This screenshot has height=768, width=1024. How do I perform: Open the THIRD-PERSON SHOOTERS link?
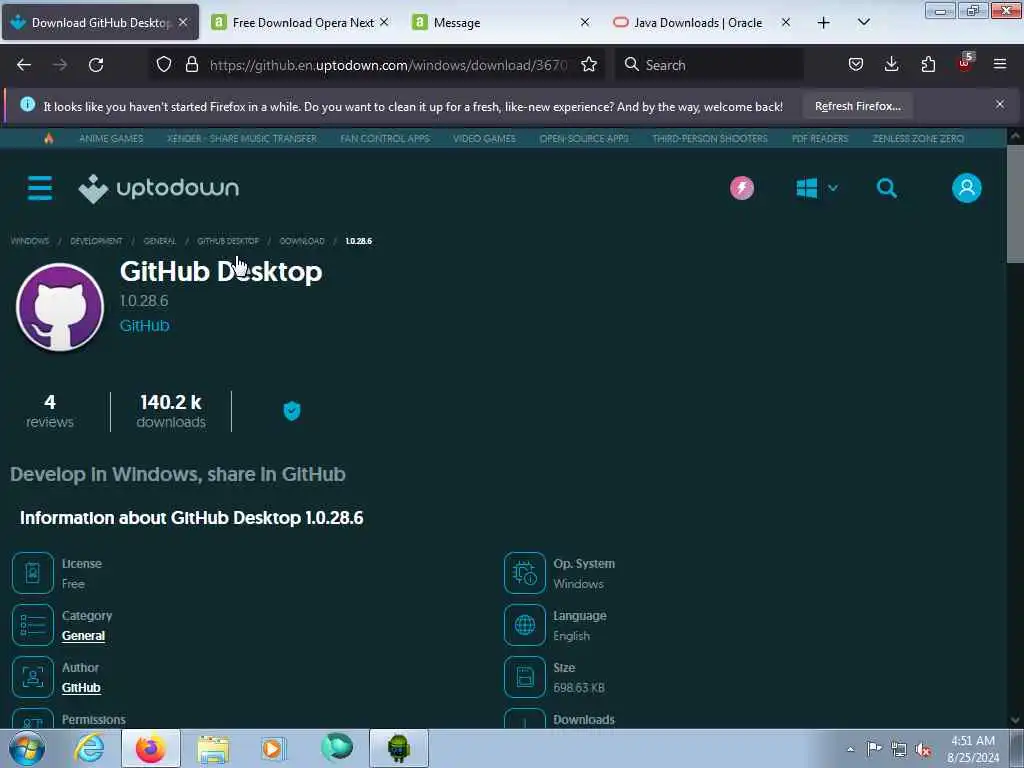pos(710,138)
